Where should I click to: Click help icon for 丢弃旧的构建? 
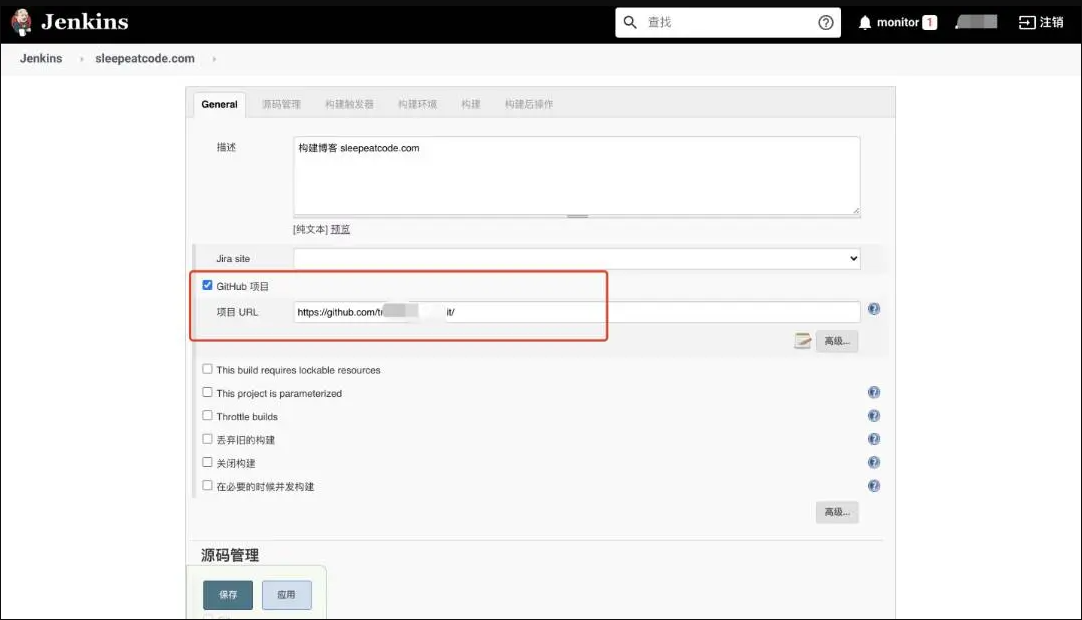[x=874, y=439]
